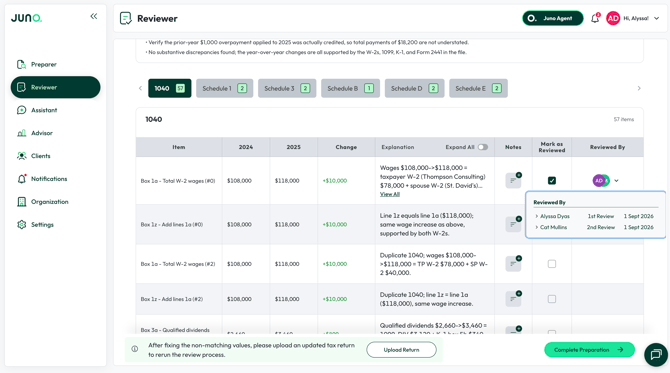Click the Upload Return button
Viewport: 670px width, 373px height.
pos(401,350)
